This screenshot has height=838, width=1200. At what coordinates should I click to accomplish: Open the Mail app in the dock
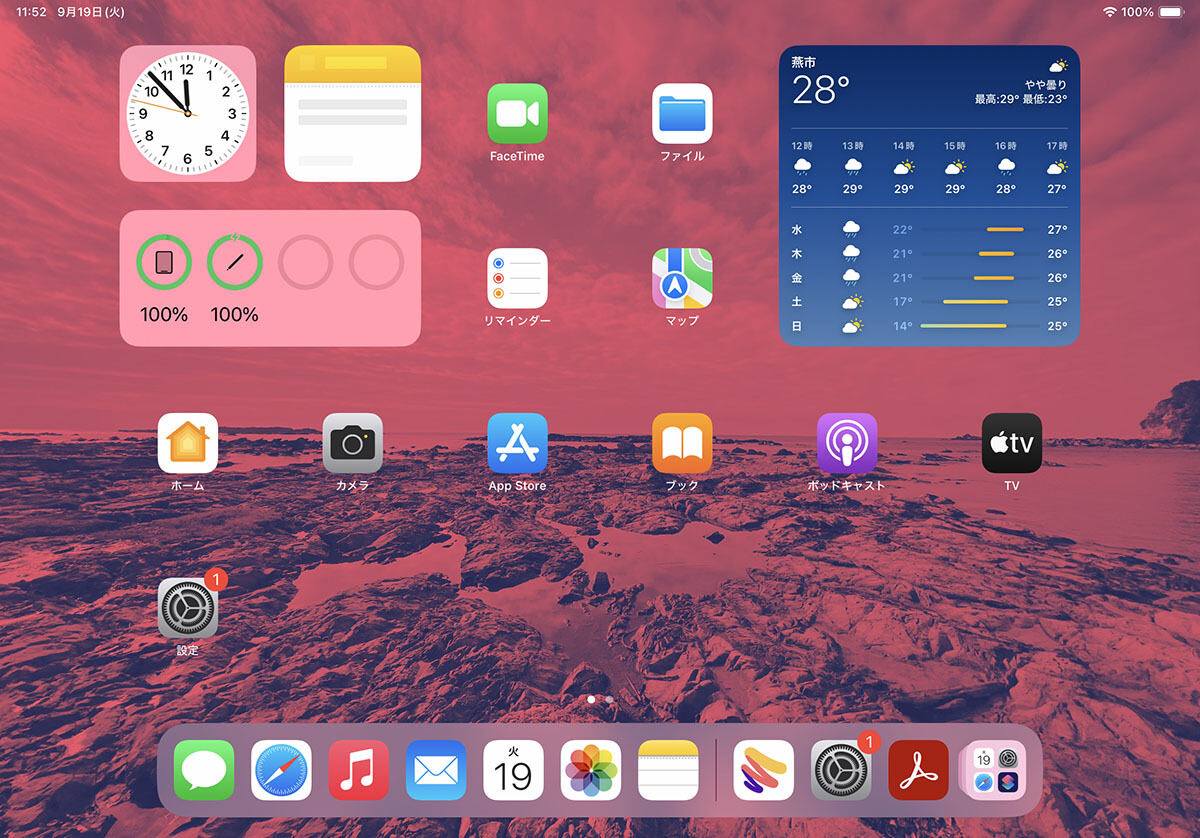pos(436,770)
